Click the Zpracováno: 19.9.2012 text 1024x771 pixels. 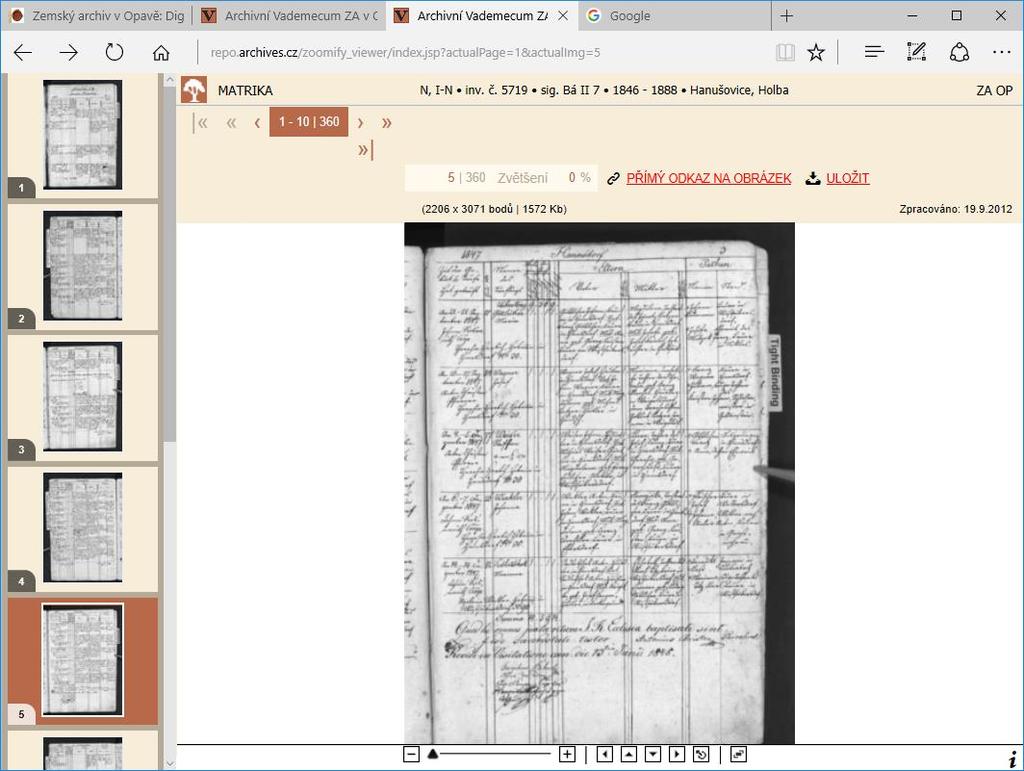(955, 209)
